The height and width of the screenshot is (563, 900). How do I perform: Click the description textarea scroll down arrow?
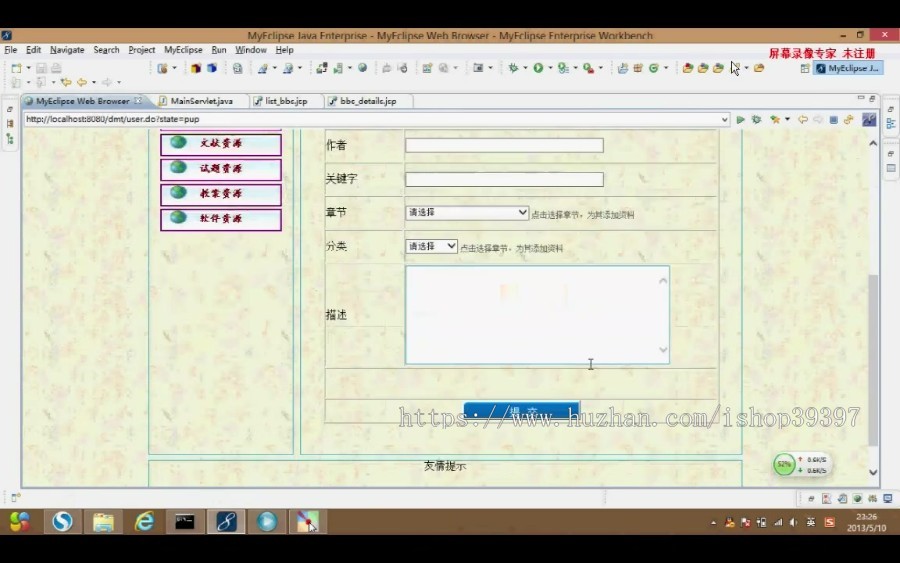point(663,350)
